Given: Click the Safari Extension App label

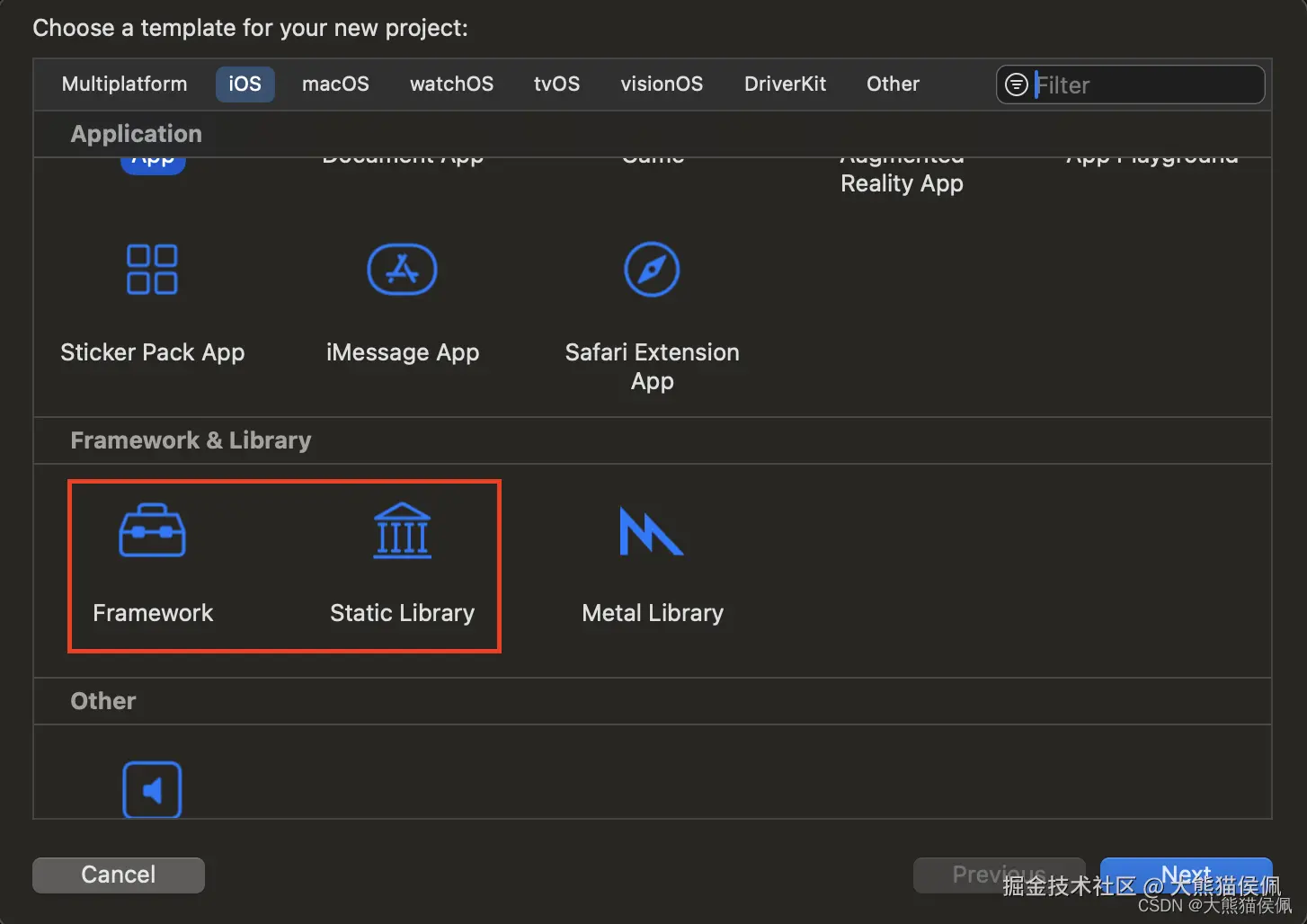Looking at the screenshot, I should coord(652,366).
